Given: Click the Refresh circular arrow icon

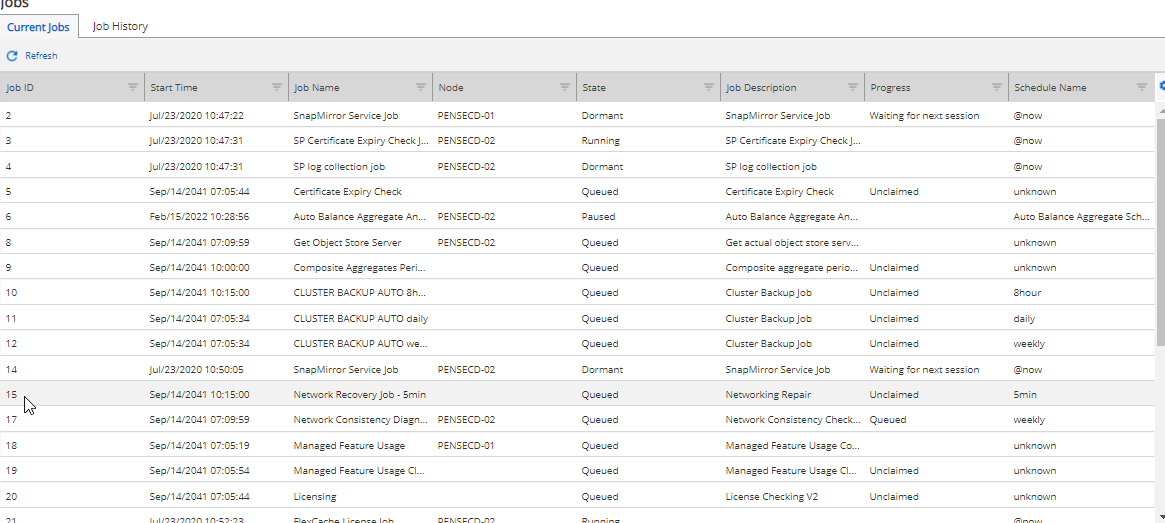Looking at the screenshot, I should [x=12, y=56].
